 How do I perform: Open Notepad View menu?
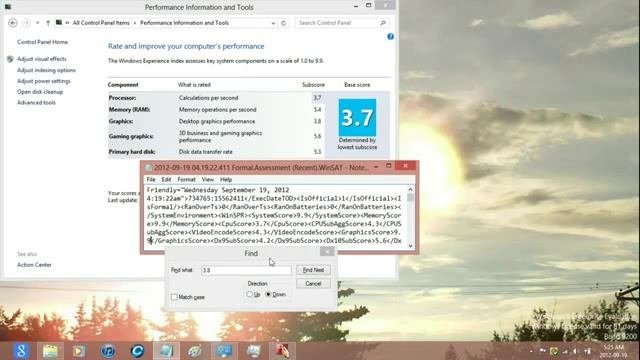tap(207, 180)
